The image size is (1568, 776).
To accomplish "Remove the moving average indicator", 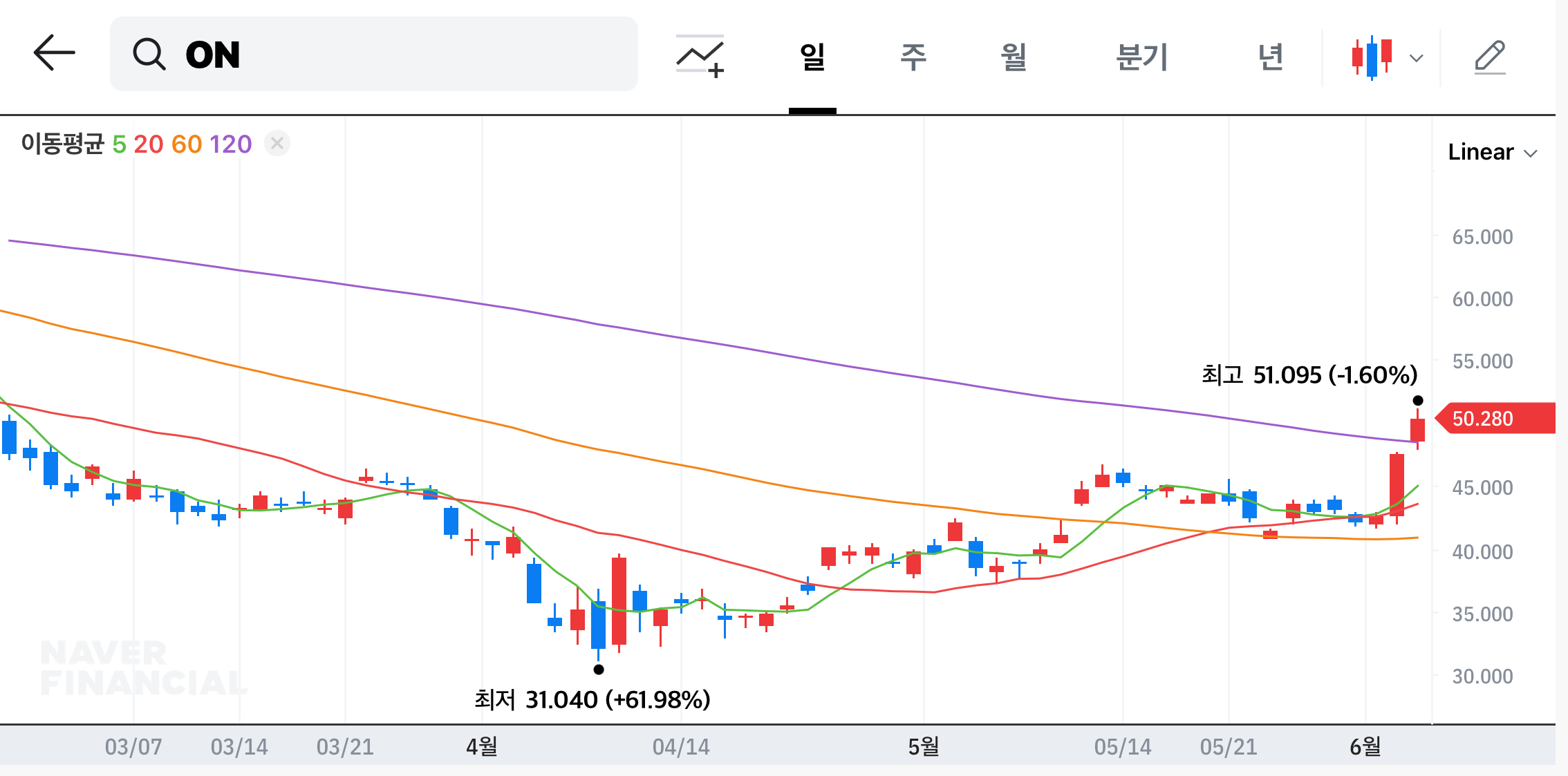I will click(277, 143).
